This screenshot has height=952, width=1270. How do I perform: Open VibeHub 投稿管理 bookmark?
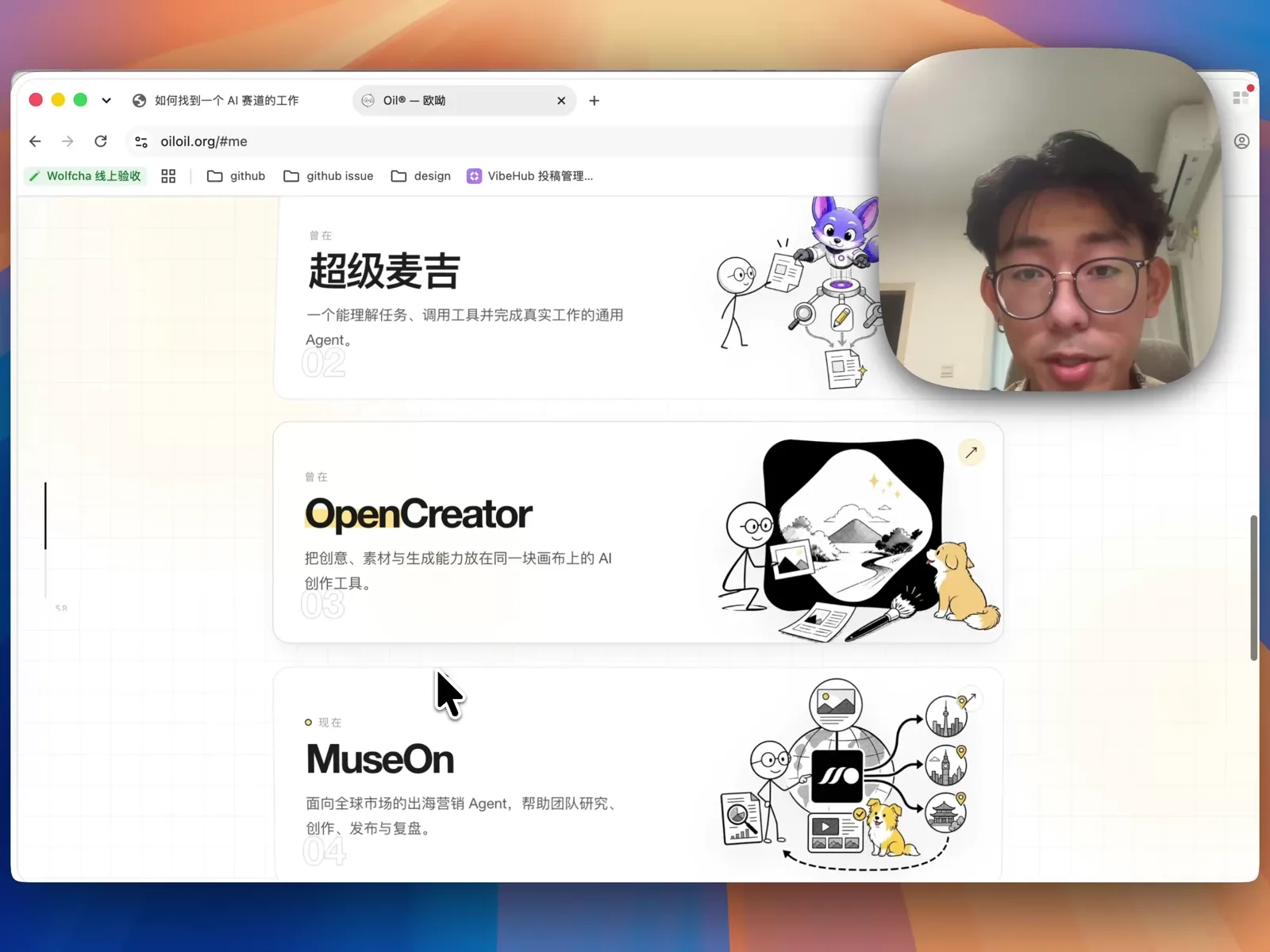pos(529,176)
